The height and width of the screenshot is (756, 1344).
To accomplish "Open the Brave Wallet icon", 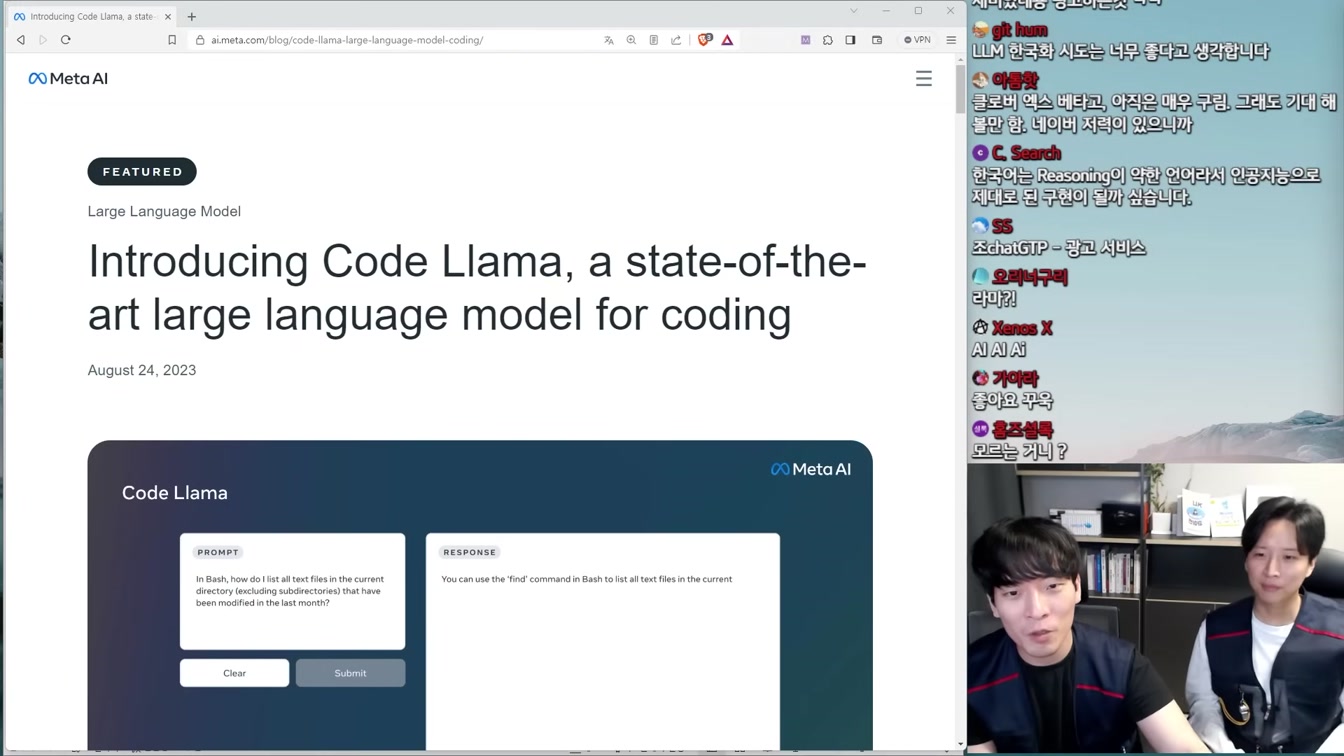I will click(877, 40).
